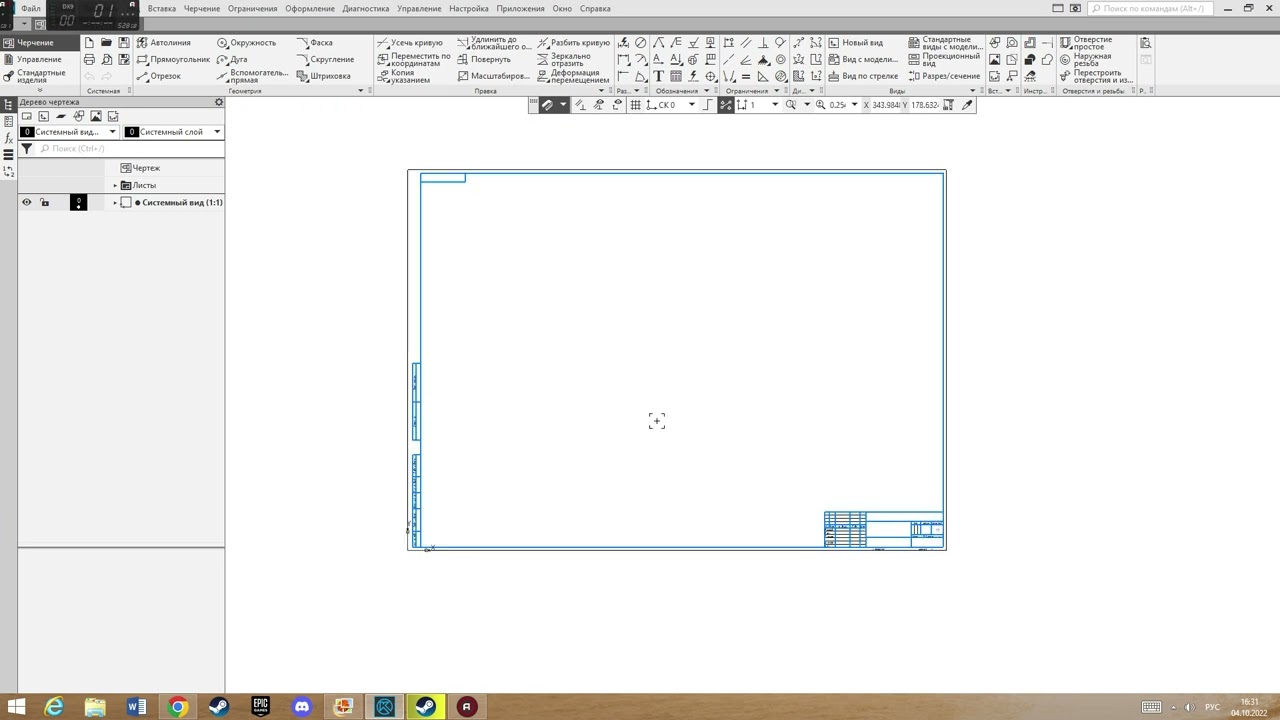
Task: Choose the Копия указанием command
Action: pos(404,76)
